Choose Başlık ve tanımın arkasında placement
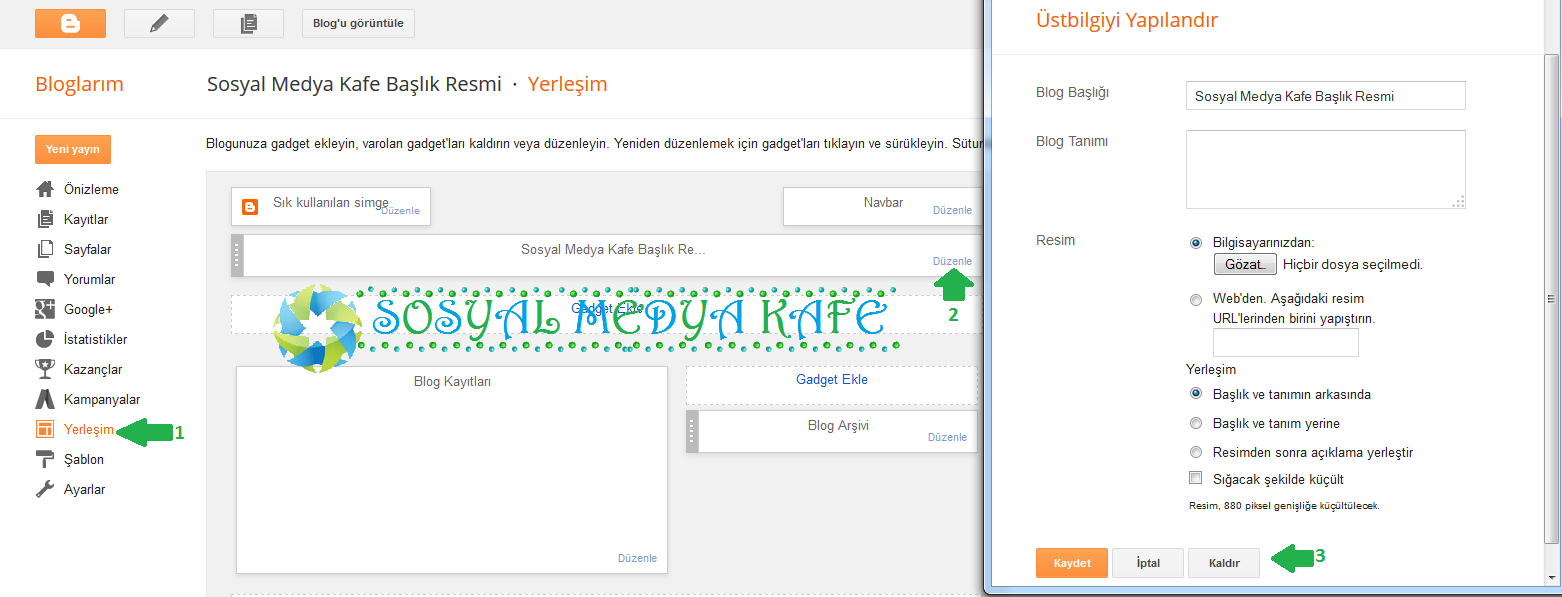This screenshot has width=1562, height=597. [1196, 393]
